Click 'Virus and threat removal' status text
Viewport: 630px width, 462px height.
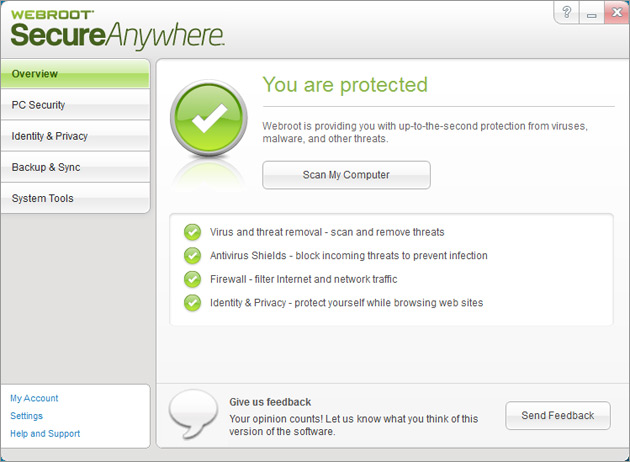327,232
